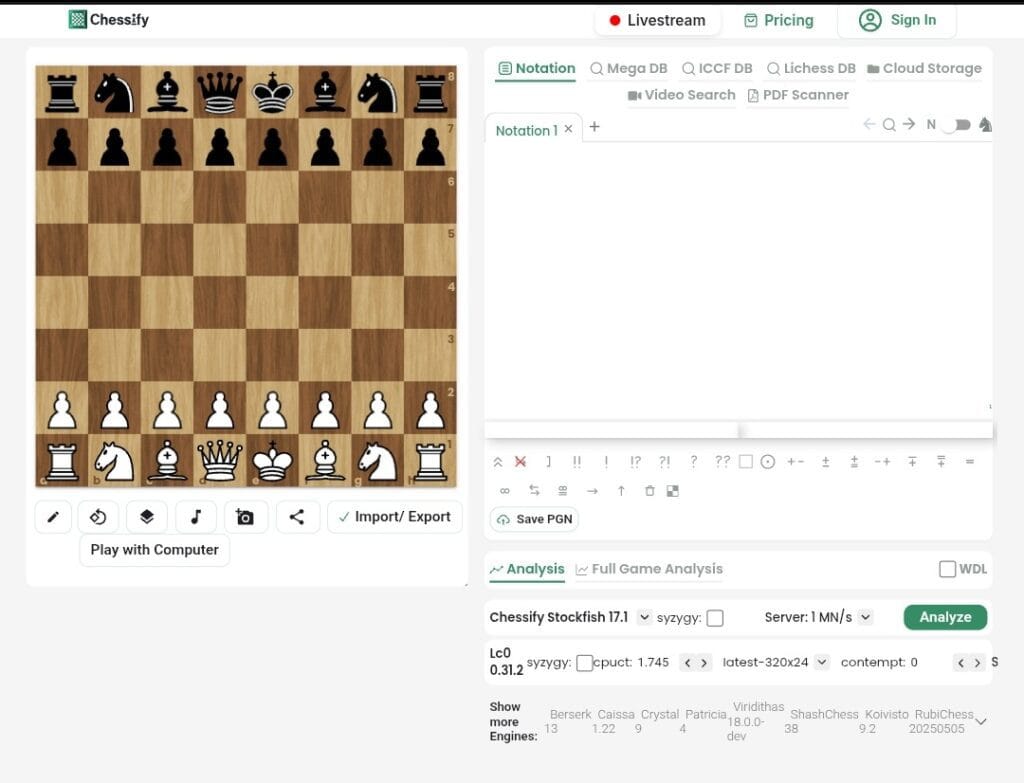Click the camera screenshot icon below the board
The height and width of the screenshot is (783, 1024).
coord(245,517)
